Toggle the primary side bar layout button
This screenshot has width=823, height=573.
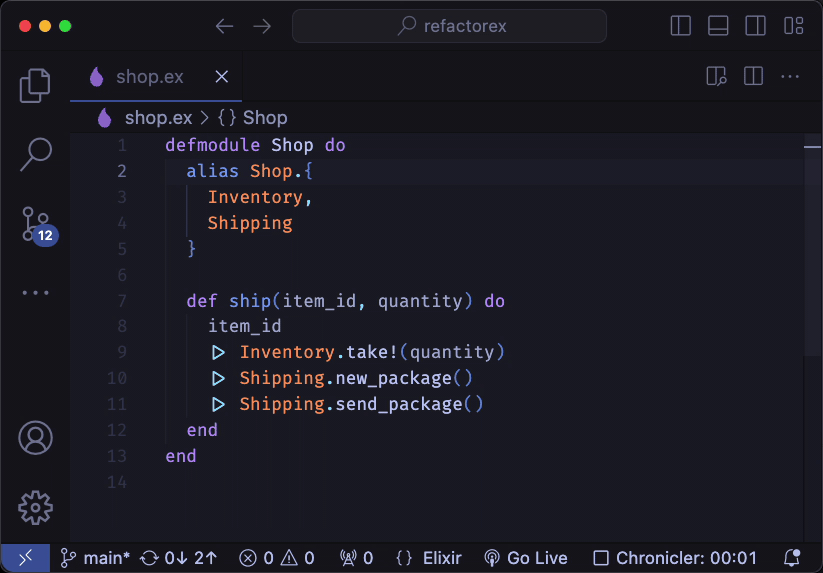(x=681, y=26)
